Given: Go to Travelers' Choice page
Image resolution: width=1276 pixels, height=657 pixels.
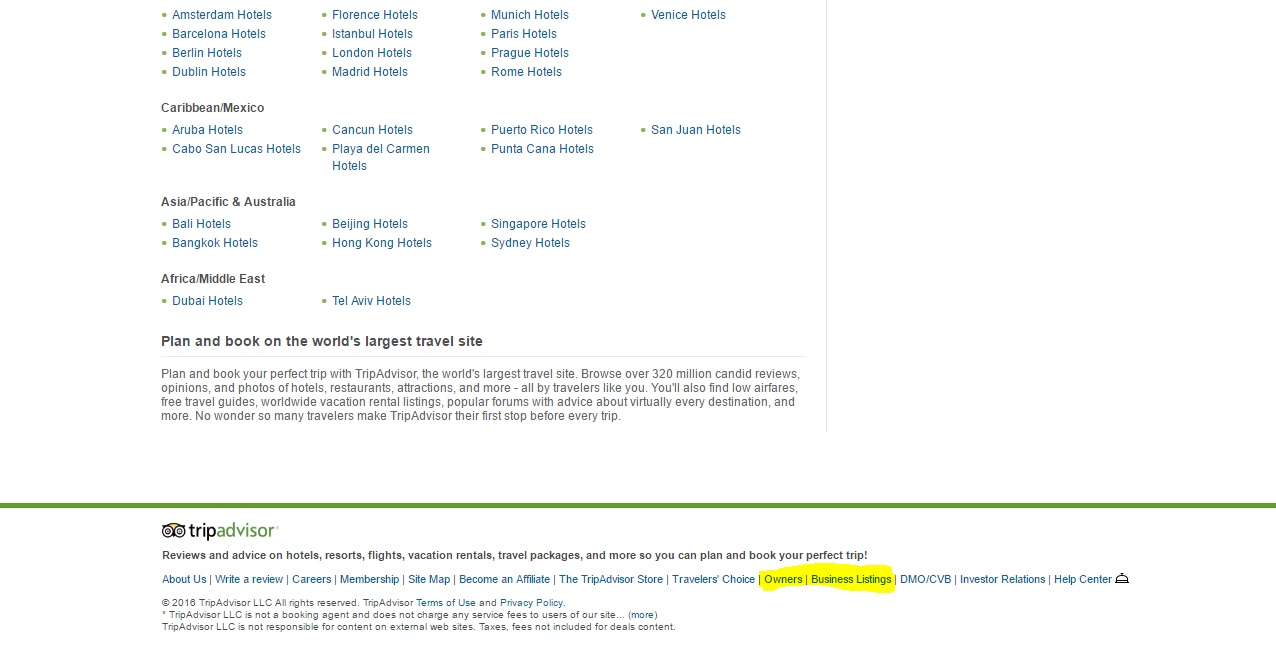Looking at the screenshot, I should click(x=713, y=580).
